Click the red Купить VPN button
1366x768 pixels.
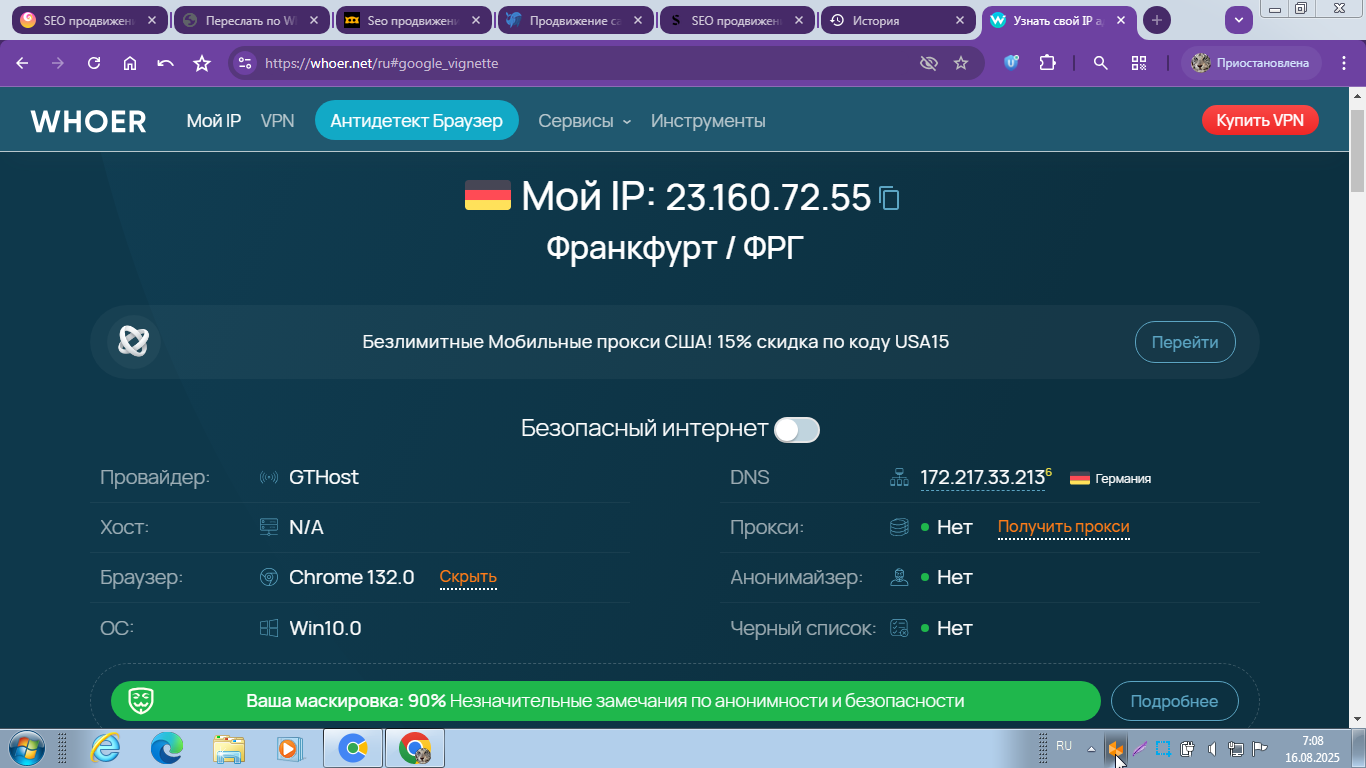(1260, 121)
